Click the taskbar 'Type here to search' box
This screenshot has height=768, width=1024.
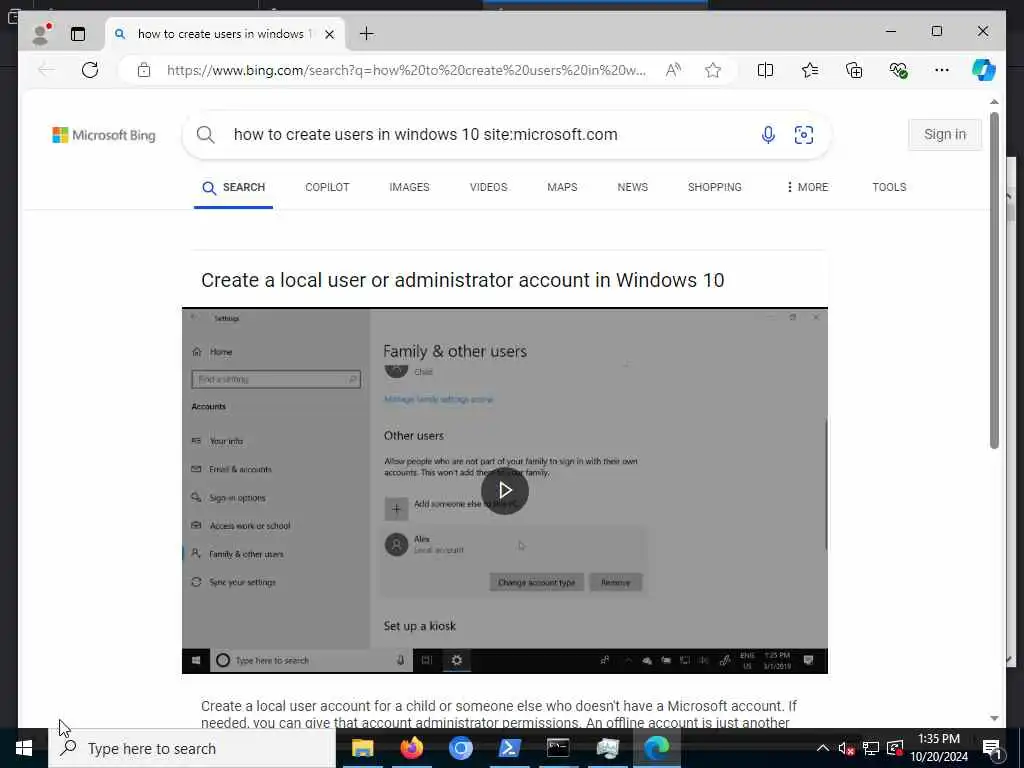[192, 748]
